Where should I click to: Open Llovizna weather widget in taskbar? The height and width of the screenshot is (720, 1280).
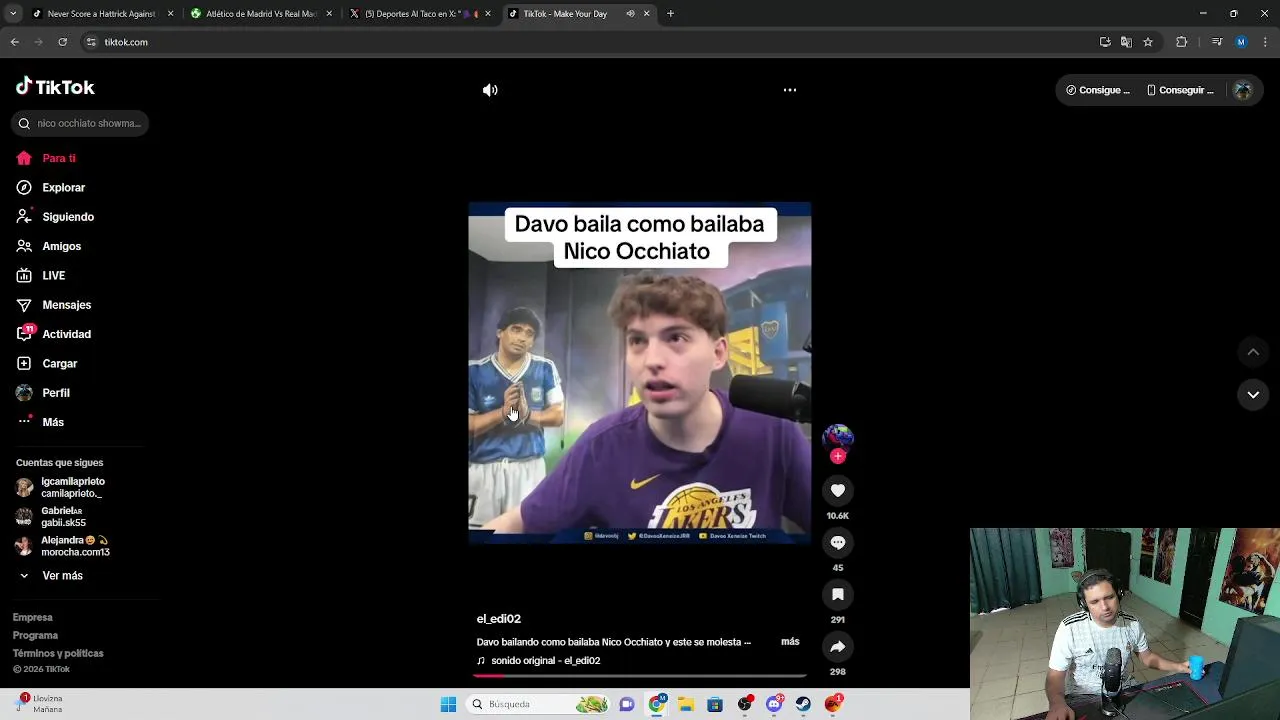coord(40,704)
